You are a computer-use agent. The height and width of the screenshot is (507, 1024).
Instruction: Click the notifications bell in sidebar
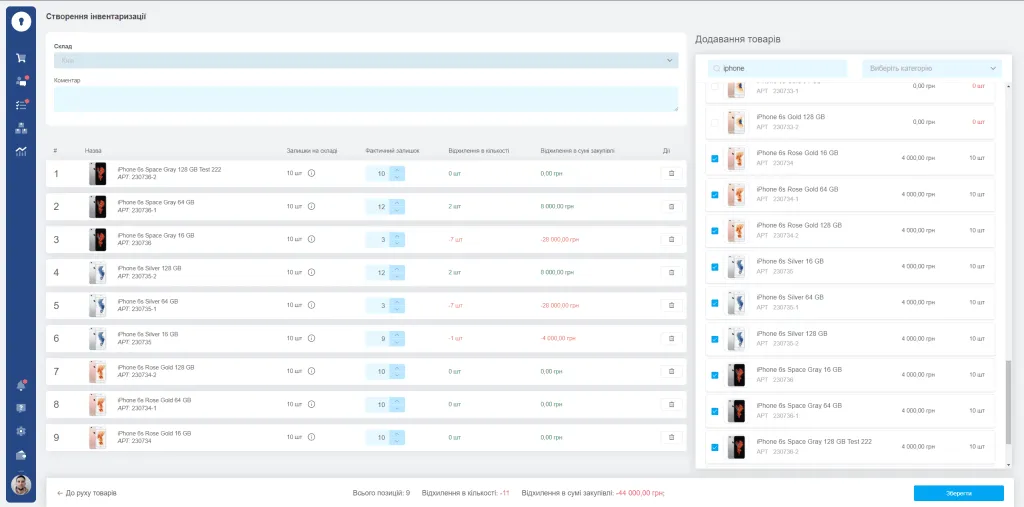click(21, 385)
